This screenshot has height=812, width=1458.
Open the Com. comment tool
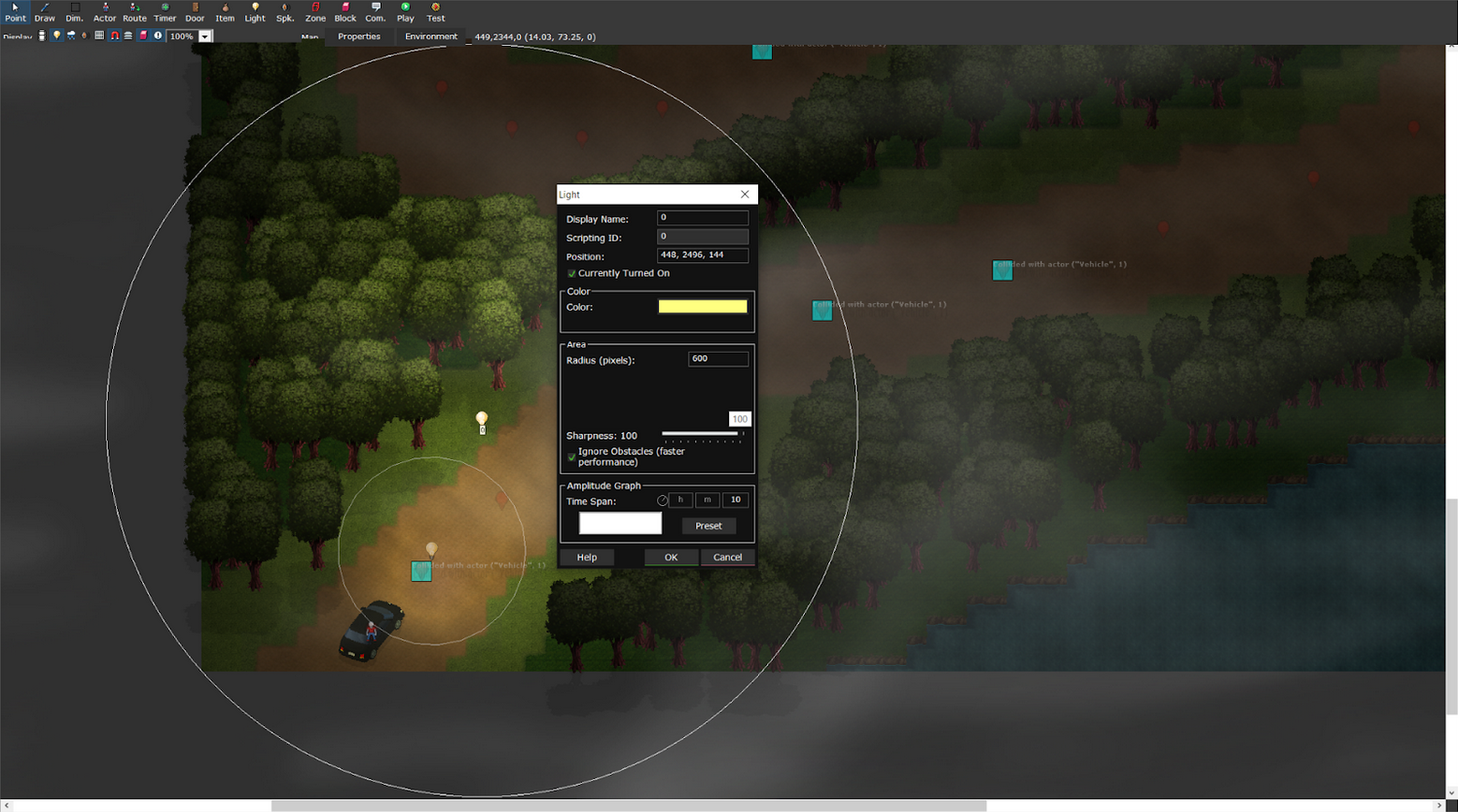point(375,12)
